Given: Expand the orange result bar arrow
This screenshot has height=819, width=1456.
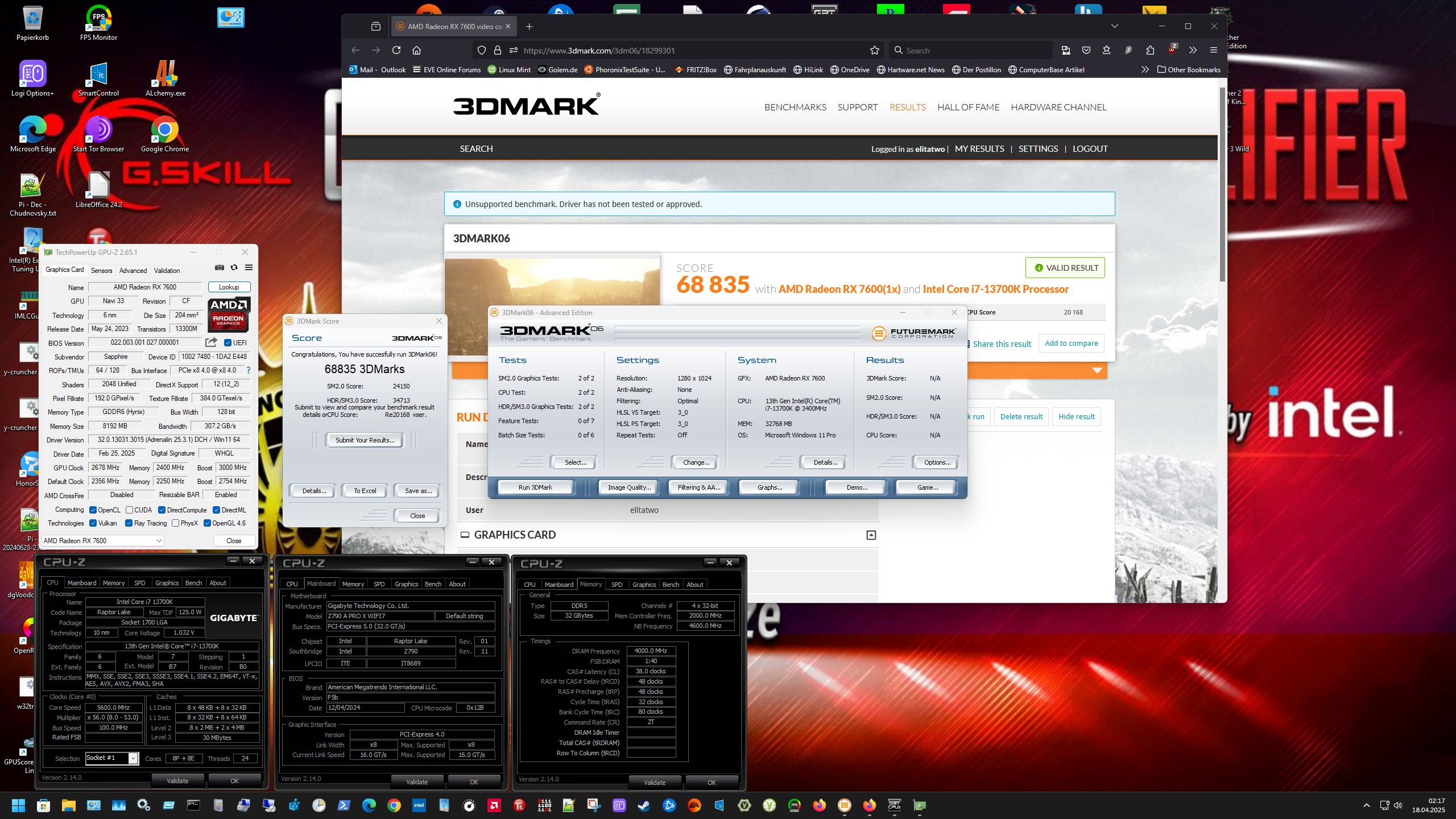Looking at the screenshot, I should (x=1098, y=370).
